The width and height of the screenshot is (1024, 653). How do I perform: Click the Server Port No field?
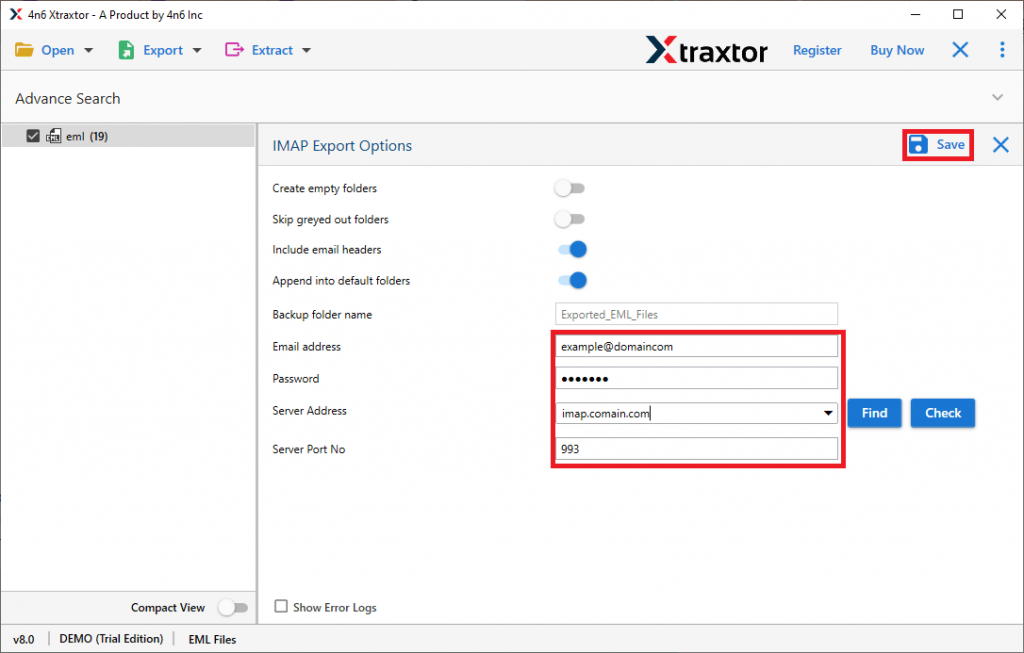click(696, 450)
